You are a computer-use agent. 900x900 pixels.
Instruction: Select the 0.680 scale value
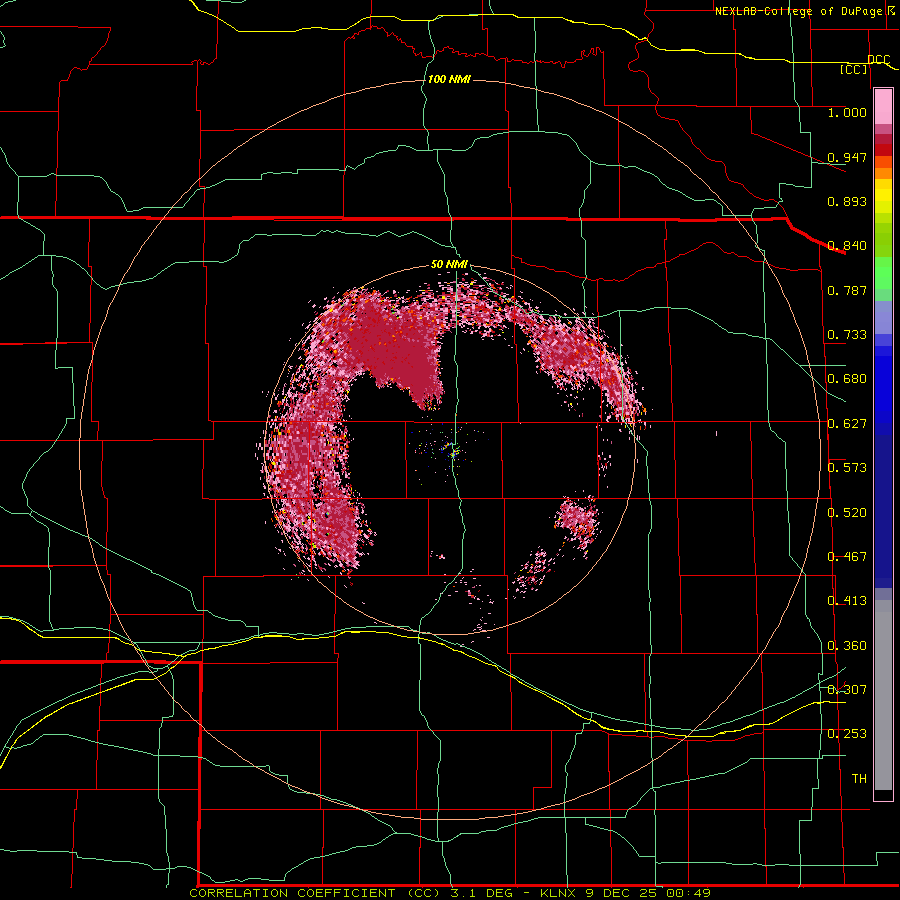pyautogui.click(x=847, y=379)
